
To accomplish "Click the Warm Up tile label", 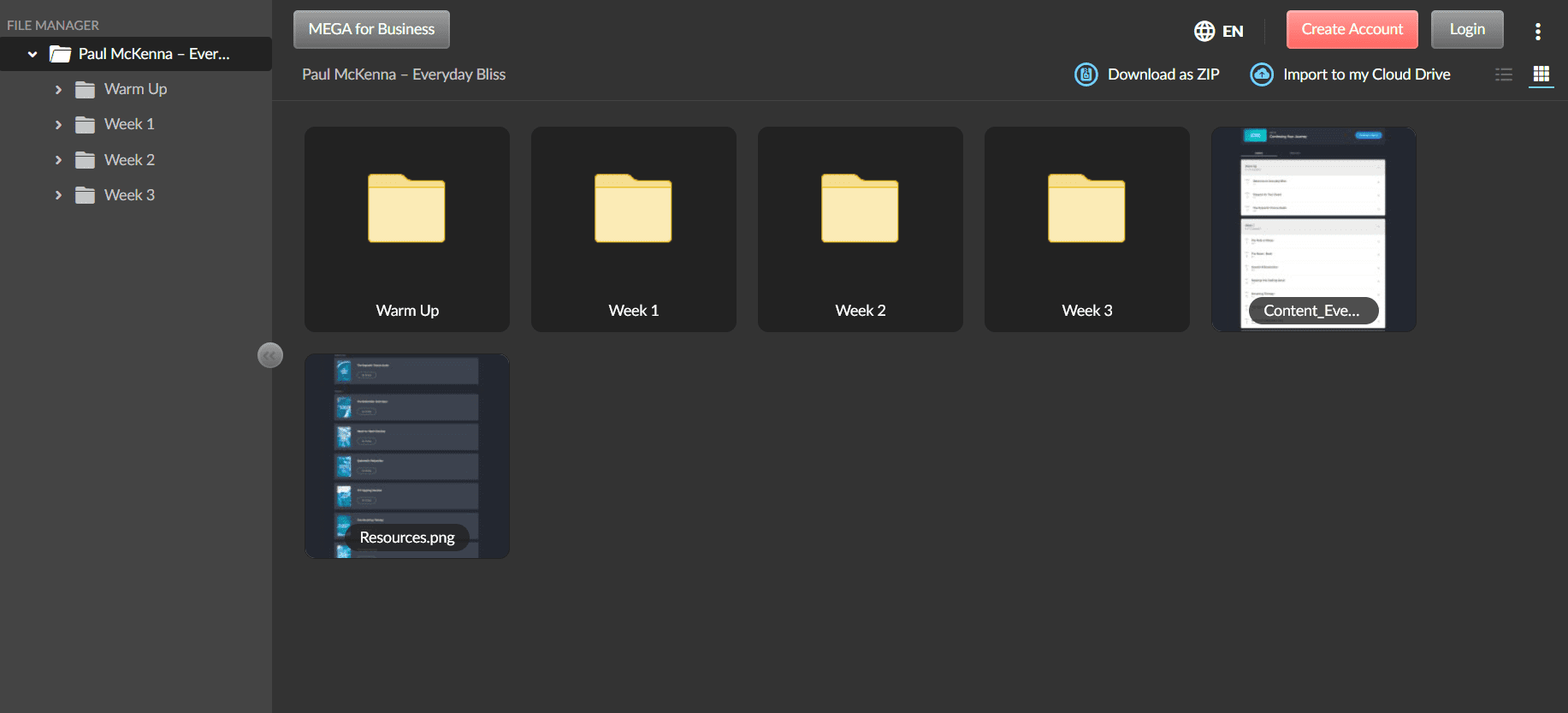I will pyautogui.click(x=407, y=311).
